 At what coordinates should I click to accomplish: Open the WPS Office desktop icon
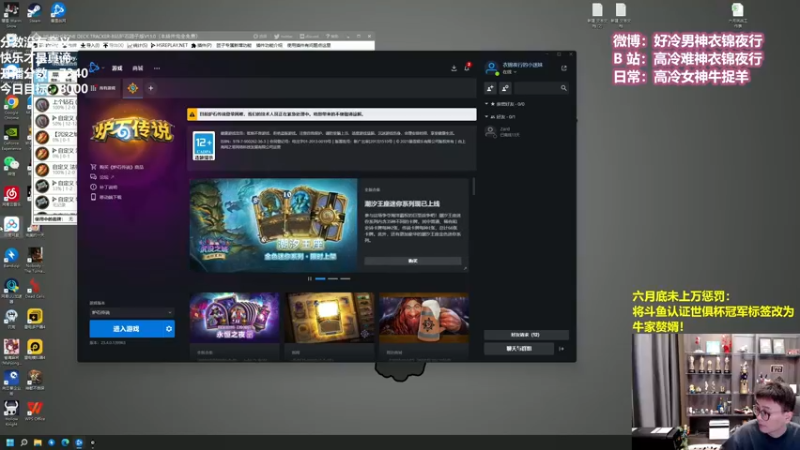coord(35,411)
